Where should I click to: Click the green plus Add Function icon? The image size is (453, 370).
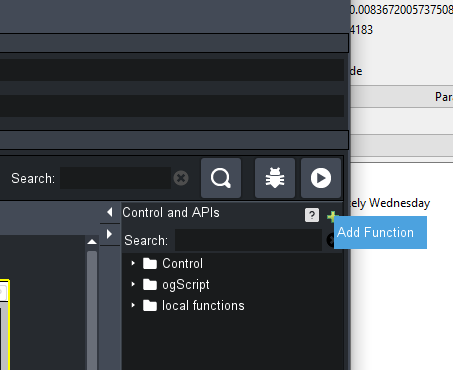pyautogui.click(x=331, y=216)
